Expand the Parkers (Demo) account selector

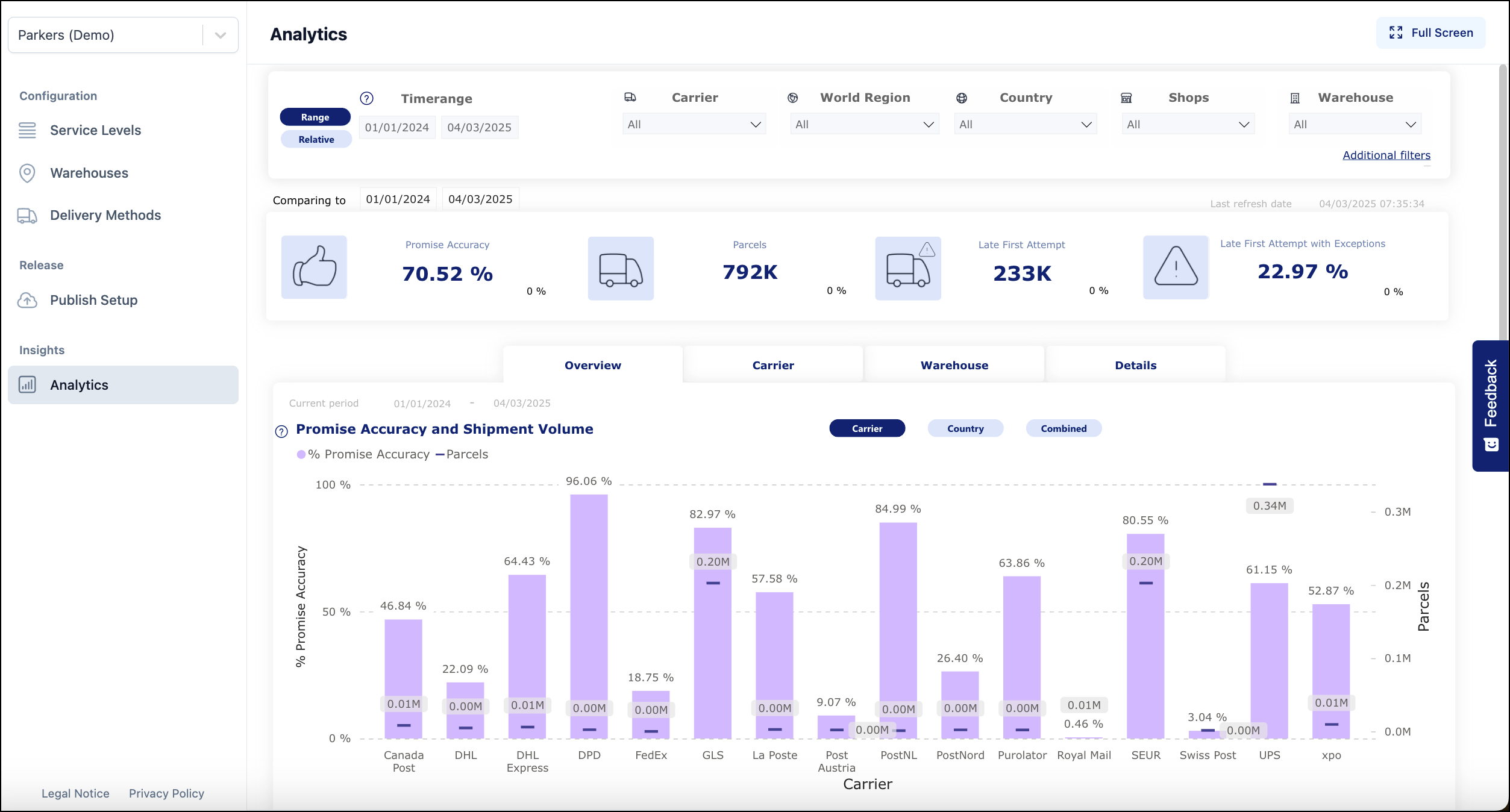(219, 34)
